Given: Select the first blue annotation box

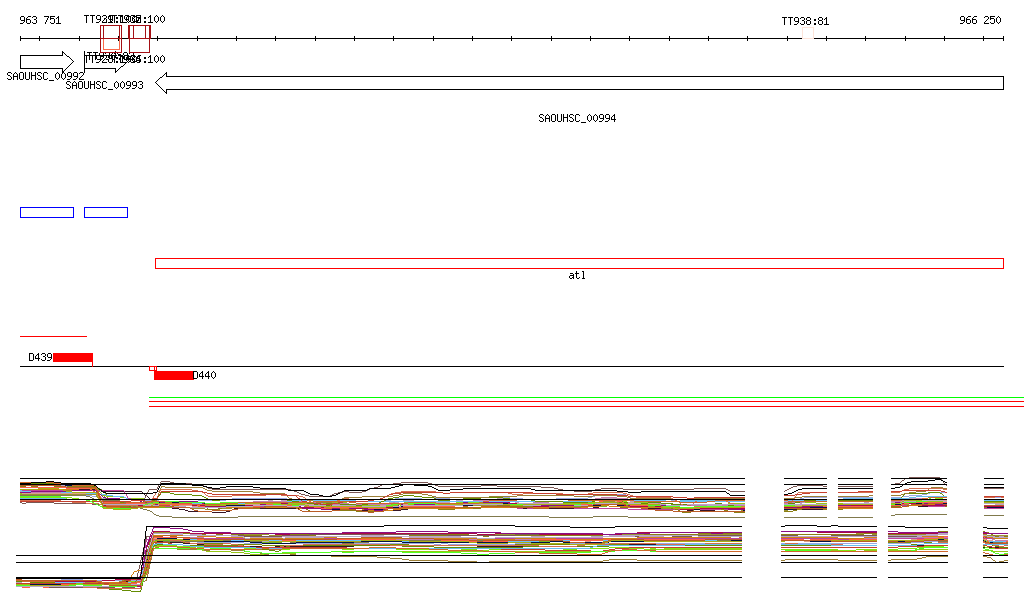Looking at the screenshot, I should click(x=47, y=213).
